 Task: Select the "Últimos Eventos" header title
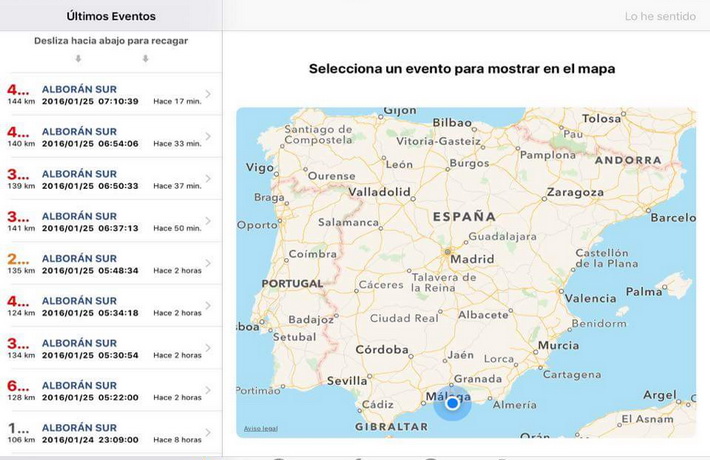click(x=111, y=16)
